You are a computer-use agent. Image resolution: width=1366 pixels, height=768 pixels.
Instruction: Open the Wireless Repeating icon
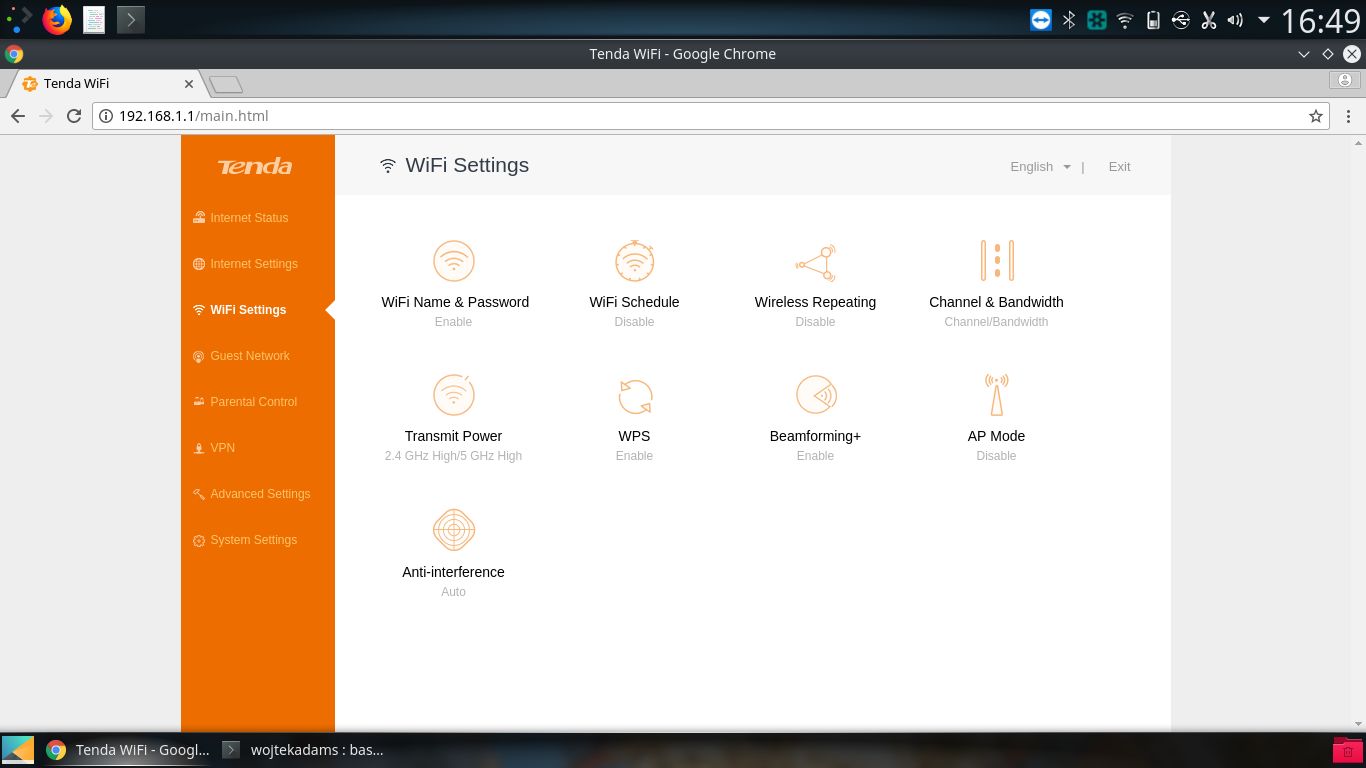pos(815,263)
